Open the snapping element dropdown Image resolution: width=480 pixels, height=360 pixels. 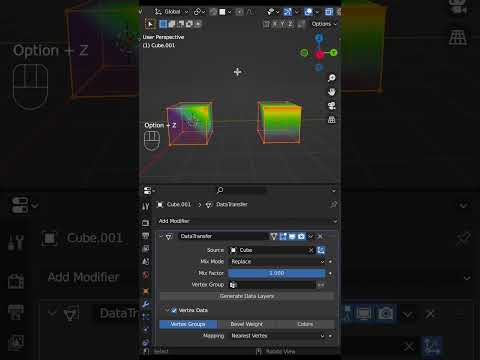coord(225,12)
